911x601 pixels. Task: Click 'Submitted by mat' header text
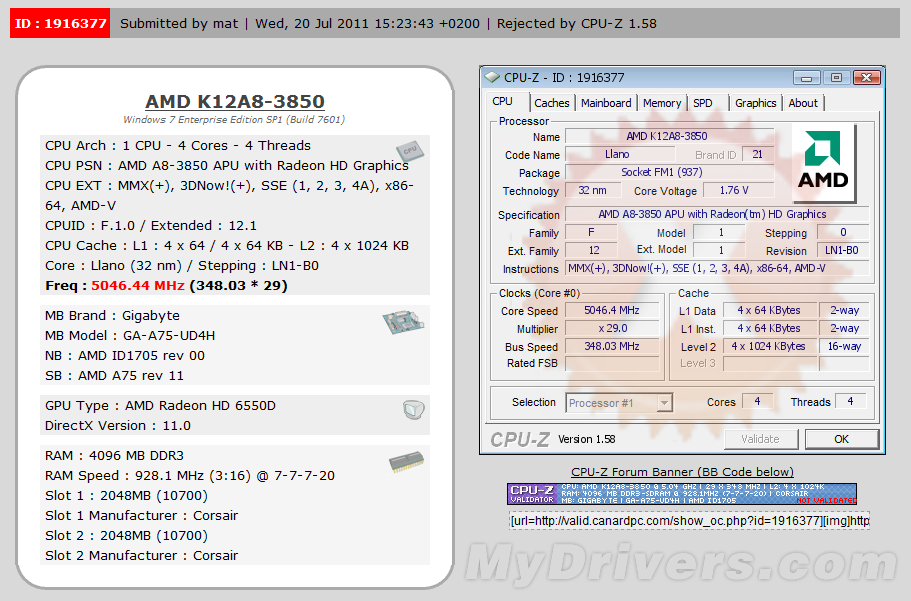(179, 24)
